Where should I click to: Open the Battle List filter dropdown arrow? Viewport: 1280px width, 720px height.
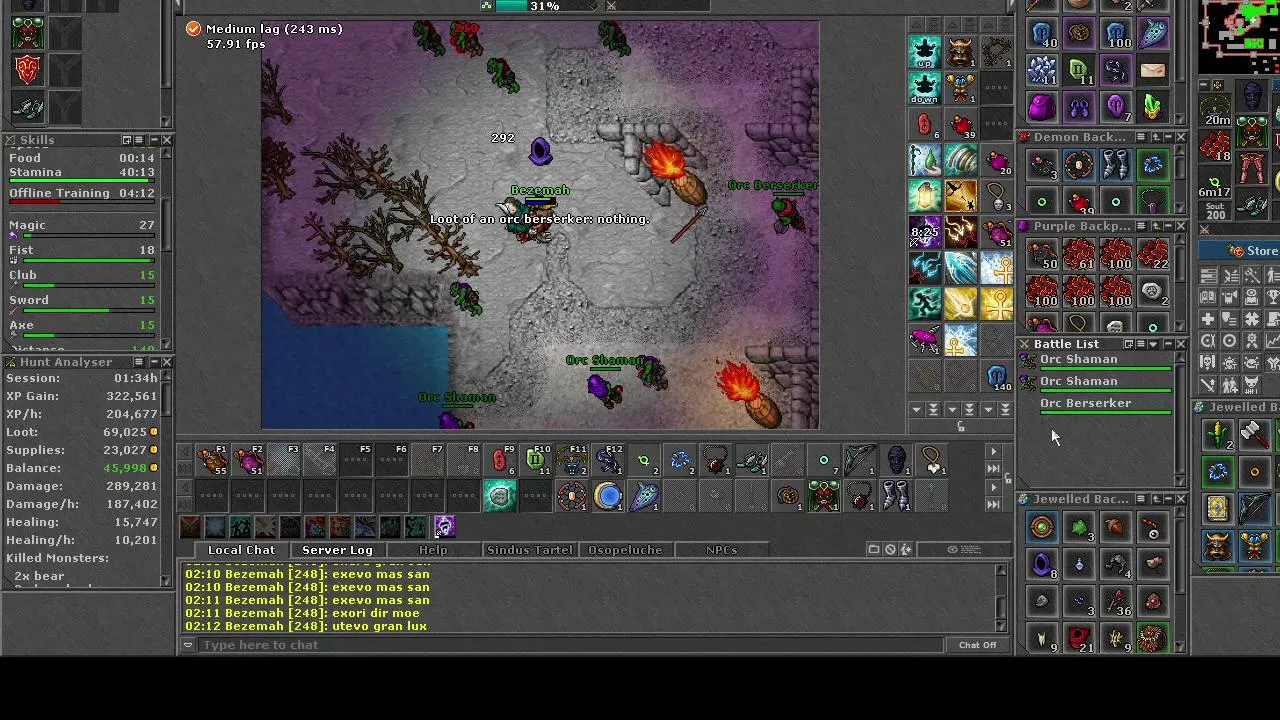pos(1153,344)
